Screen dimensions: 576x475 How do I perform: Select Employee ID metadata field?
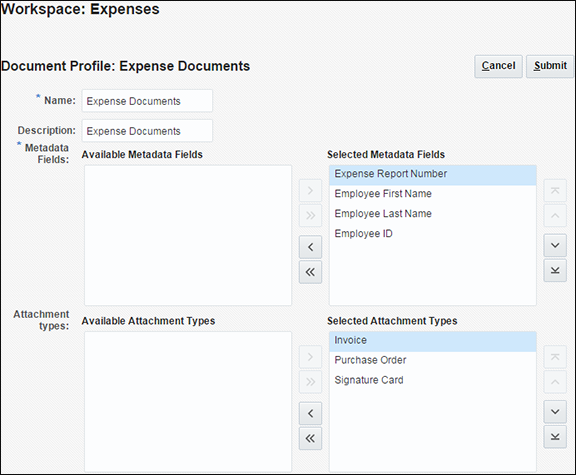point(433,234)
